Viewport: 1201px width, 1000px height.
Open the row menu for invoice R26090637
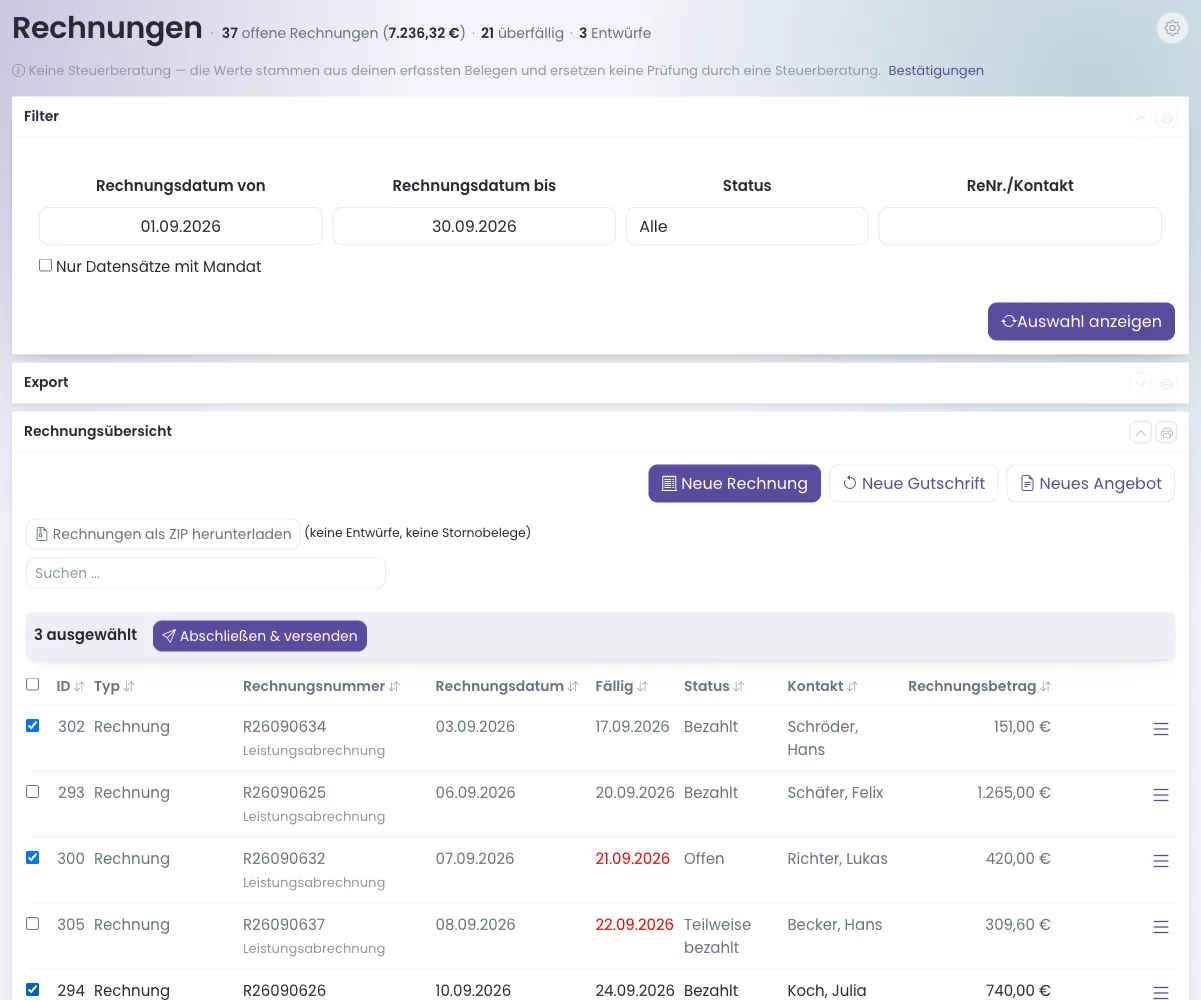point(1161,927)
